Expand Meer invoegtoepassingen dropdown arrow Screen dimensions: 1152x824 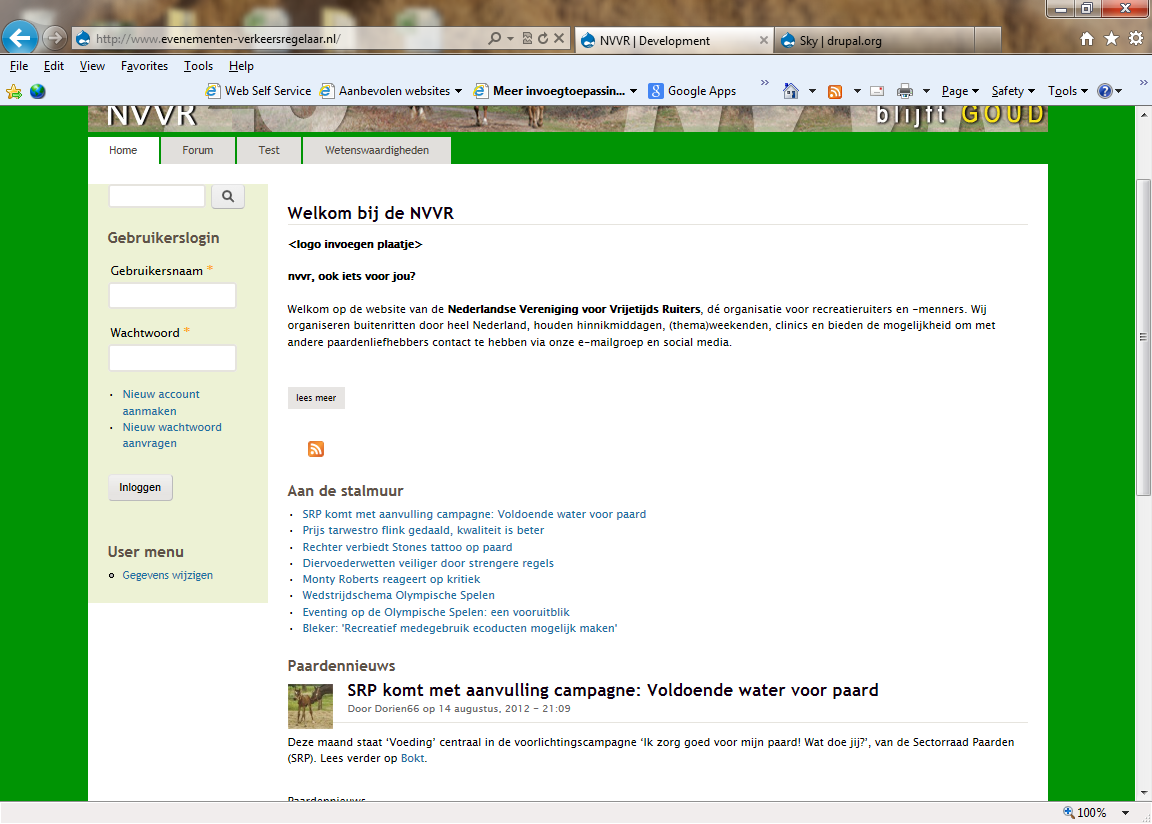(x=633, y=91)
